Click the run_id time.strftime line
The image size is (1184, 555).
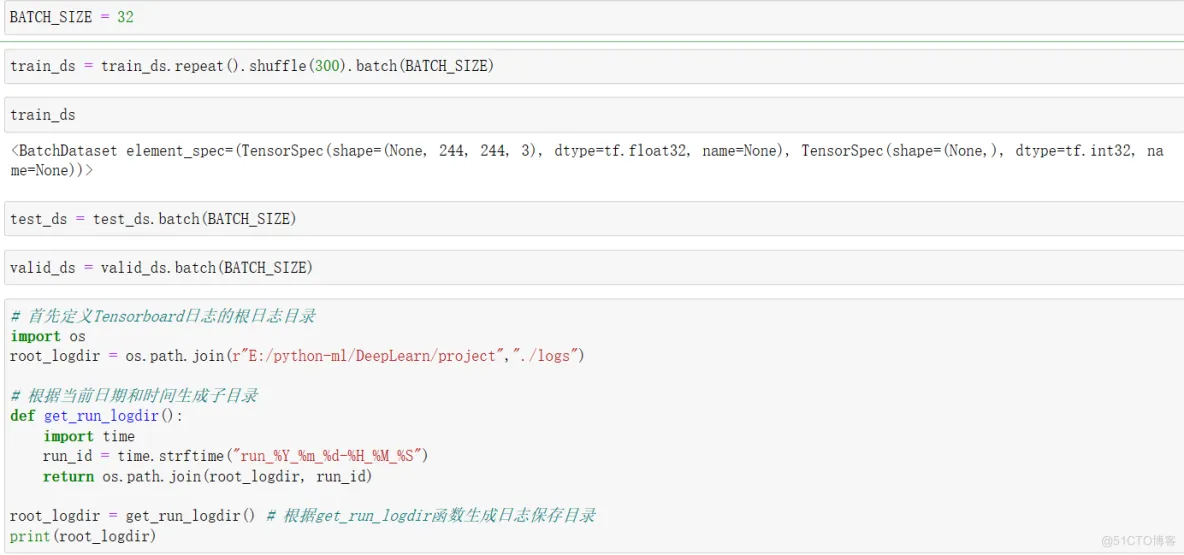236,456
